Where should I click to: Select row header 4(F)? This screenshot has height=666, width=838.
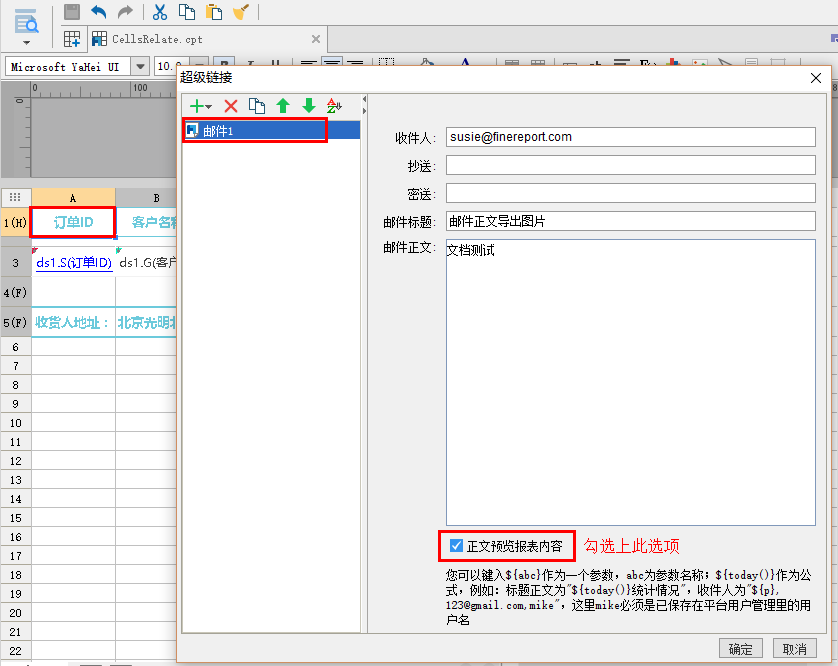coord(15,292)
